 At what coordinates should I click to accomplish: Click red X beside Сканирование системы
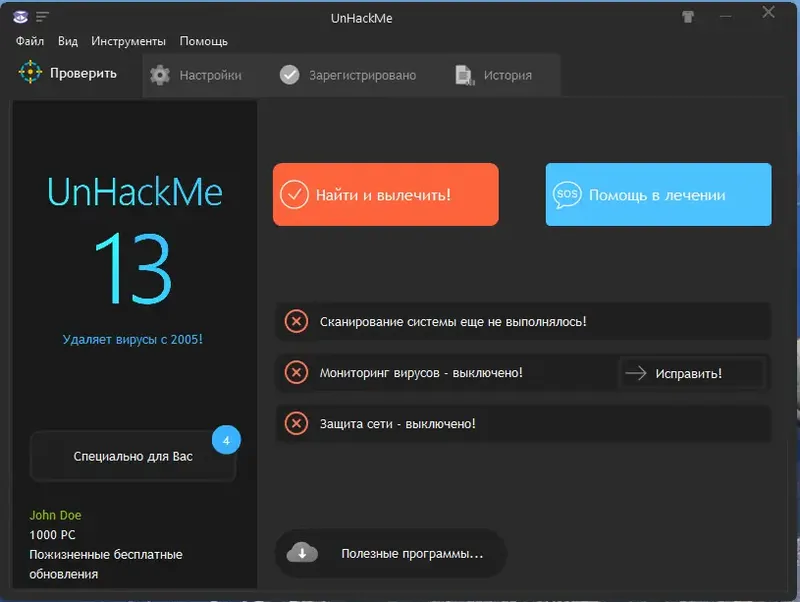tap(296, 321)
